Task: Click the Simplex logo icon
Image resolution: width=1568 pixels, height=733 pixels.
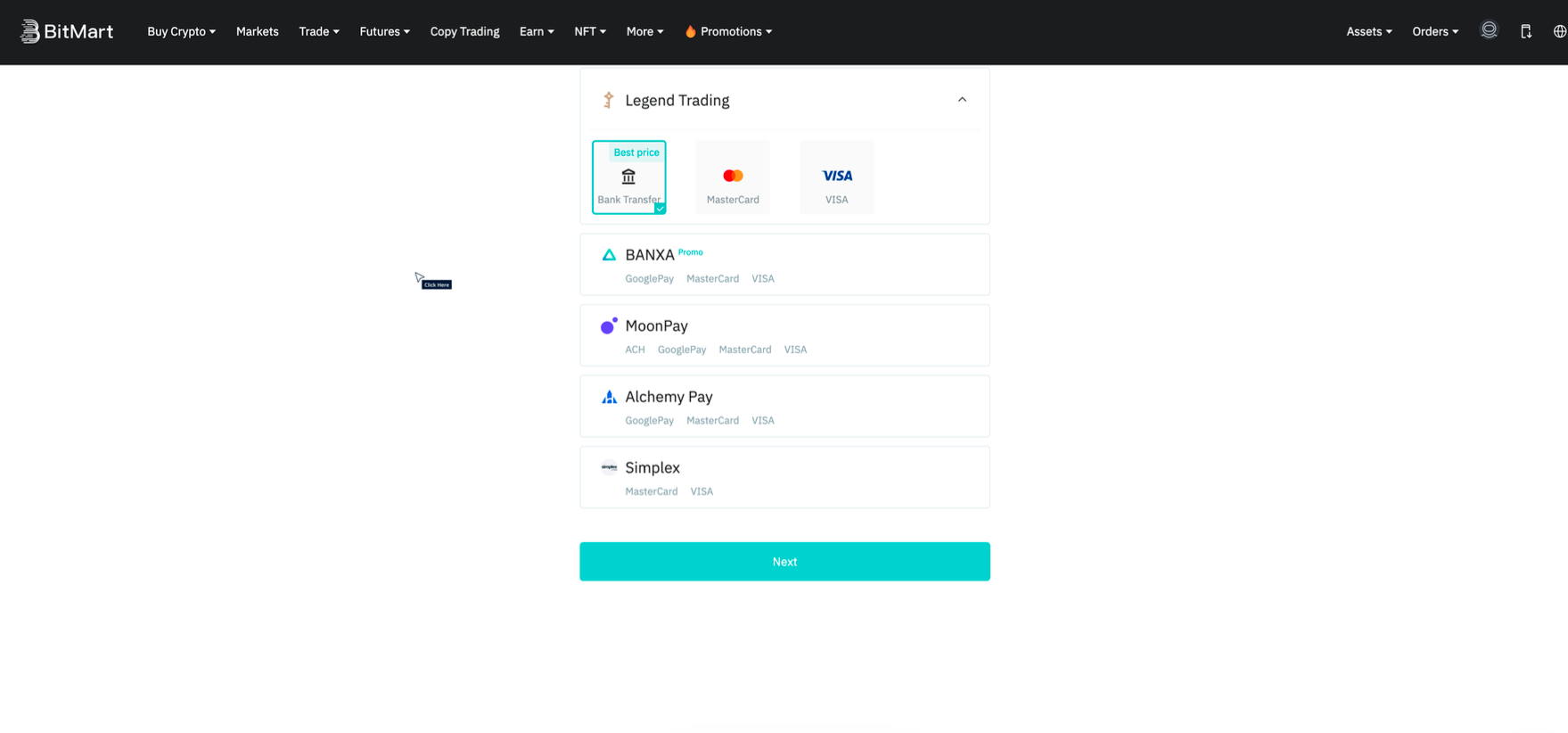Action: [609, 467]
